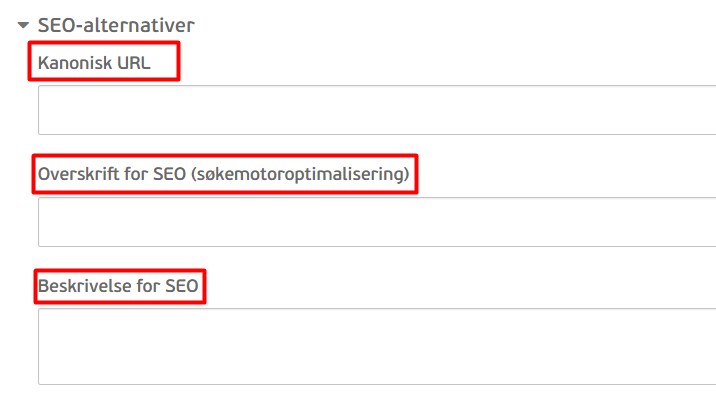Activate the empty field under Kanonisk URL
The width and height of the screenshot is (716, 415).
377,110
